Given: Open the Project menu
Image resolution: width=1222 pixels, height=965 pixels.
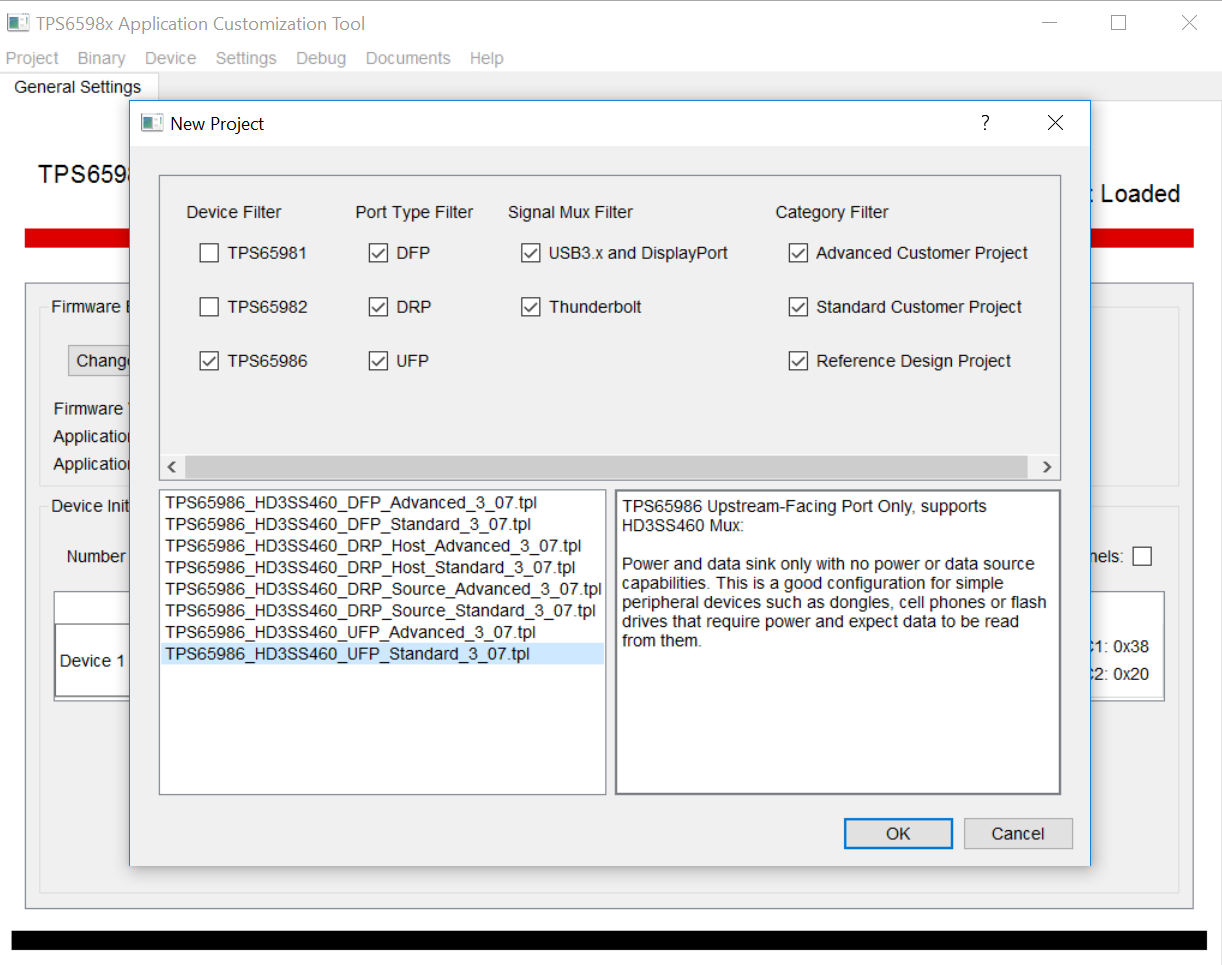Looking at the screenshot, I should 32,58.
